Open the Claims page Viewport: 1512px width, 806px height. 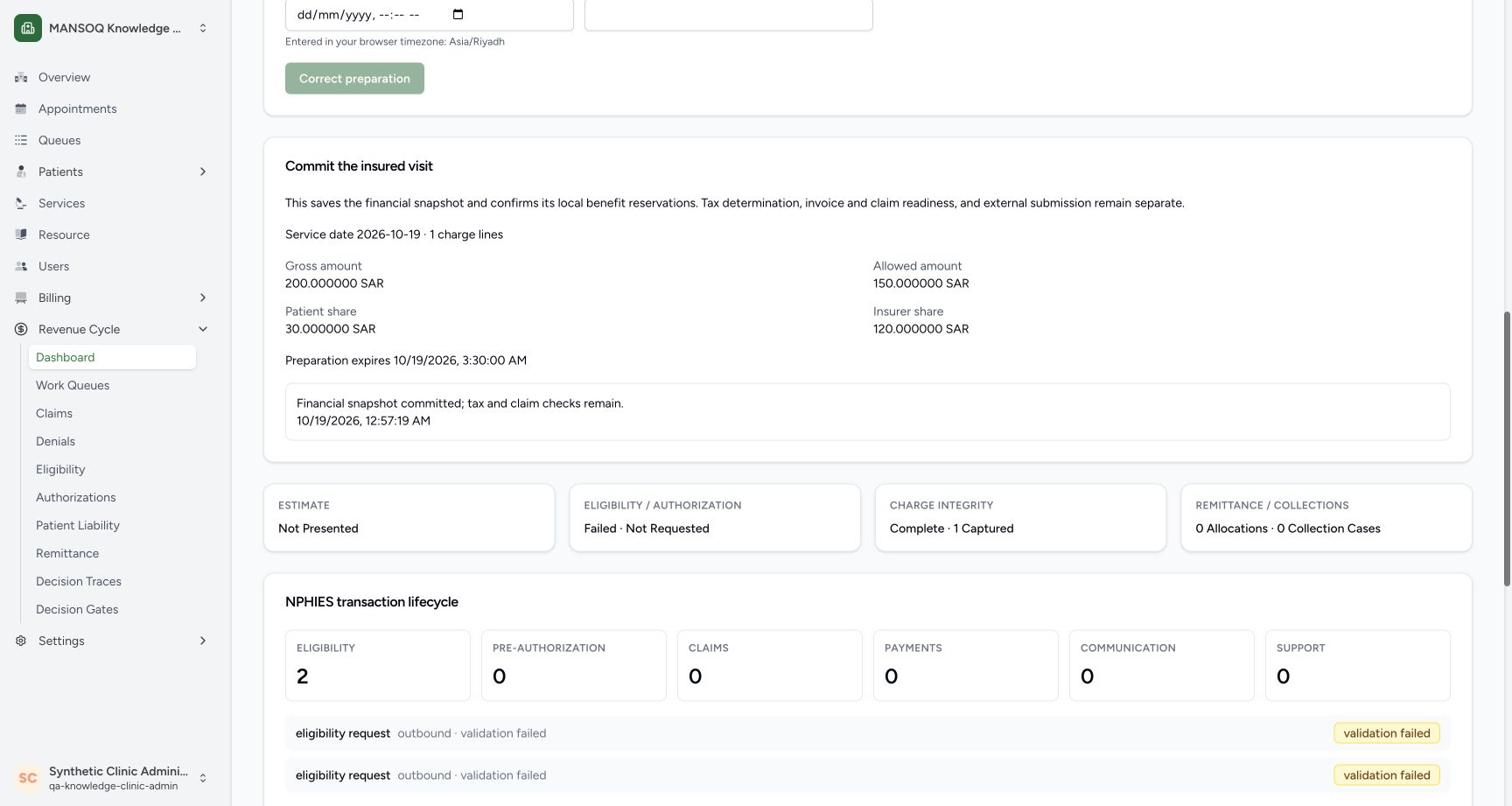click(112, 413)
